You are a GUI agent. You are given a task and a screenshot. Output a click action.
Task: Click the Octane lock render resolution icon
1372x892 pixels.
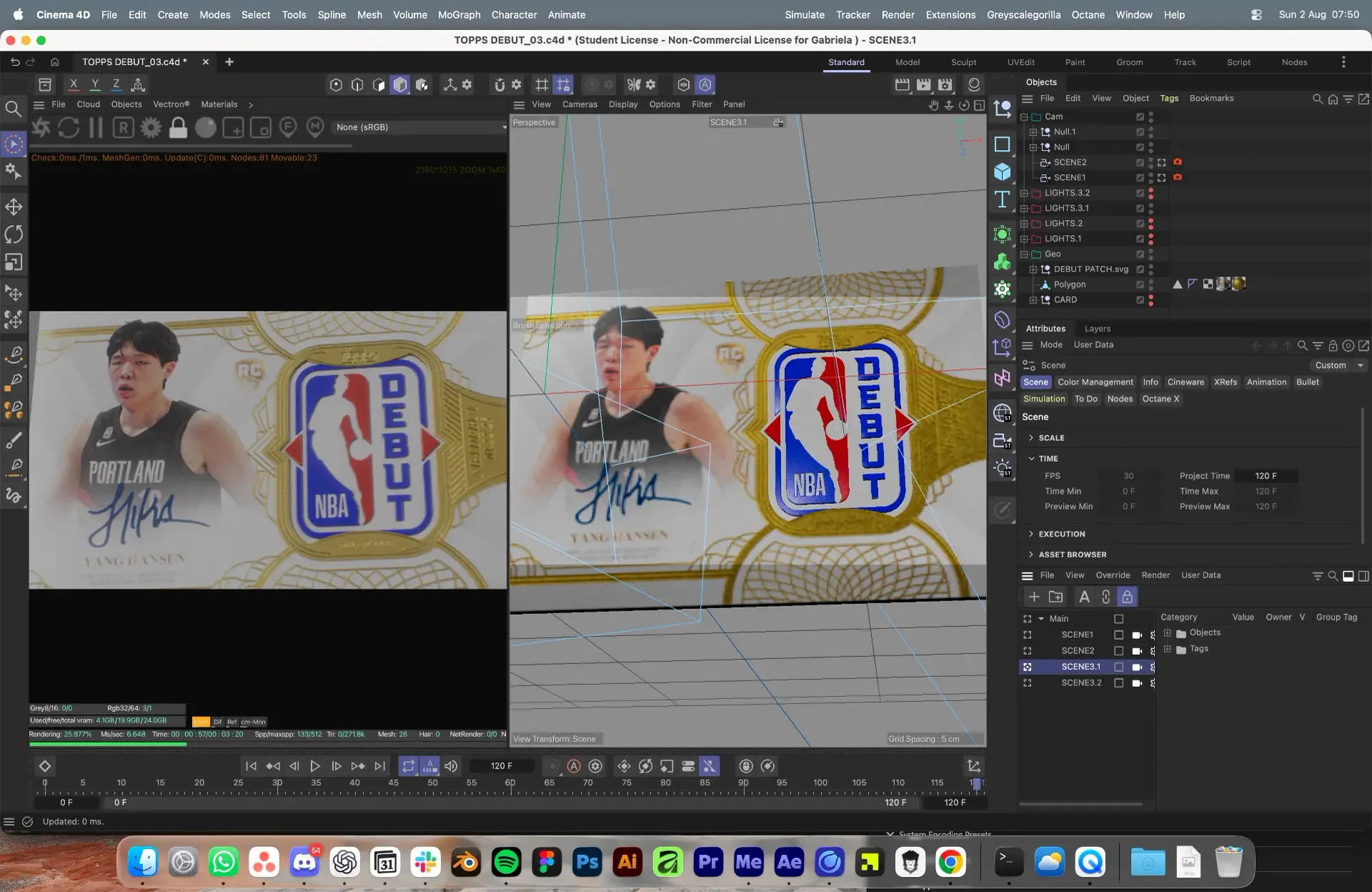[x=178, y=128]
